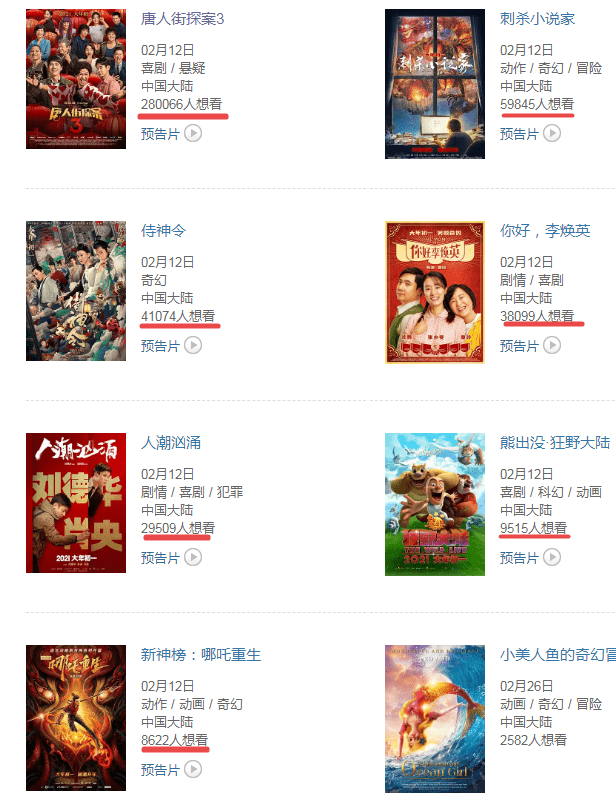Screen dimensions: 616x809
Task: Play trailer icon for 唐人街探案3
Action: (x=193, y=134)
